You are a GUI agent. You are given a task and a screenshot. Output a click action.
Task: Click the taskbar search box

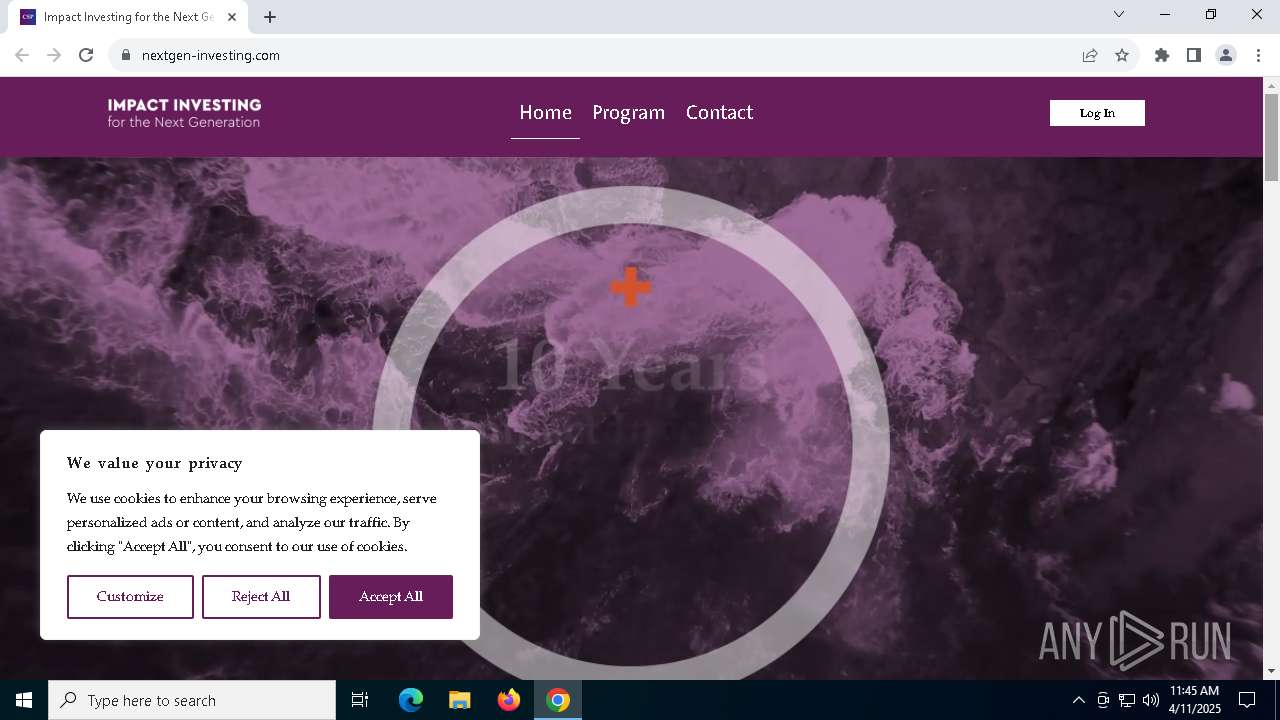pyautogui.click(x=192, y=700)
